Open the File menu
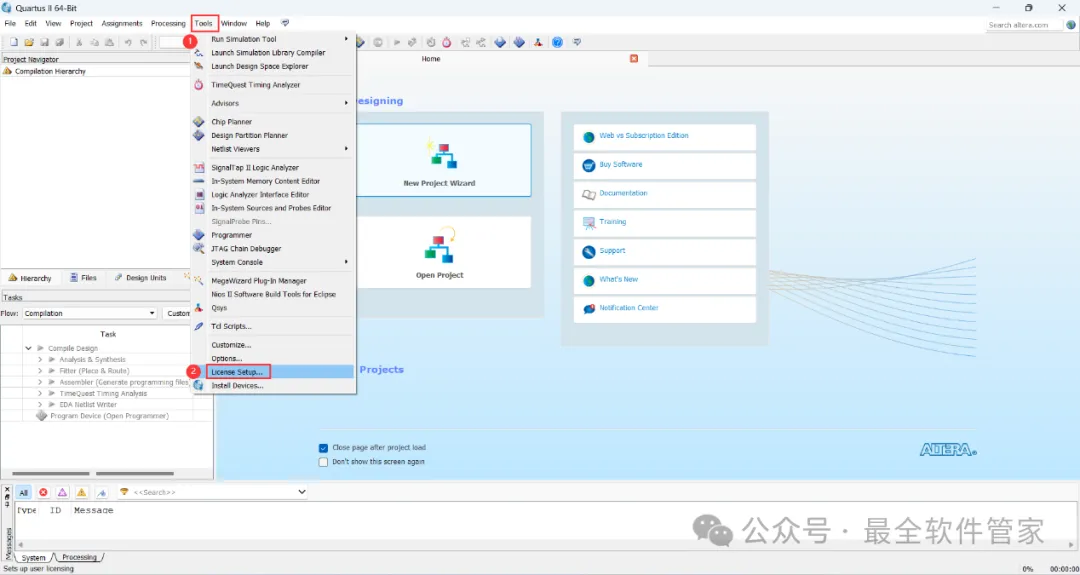This screenshot has width=1080, height=575. [10, 23]
